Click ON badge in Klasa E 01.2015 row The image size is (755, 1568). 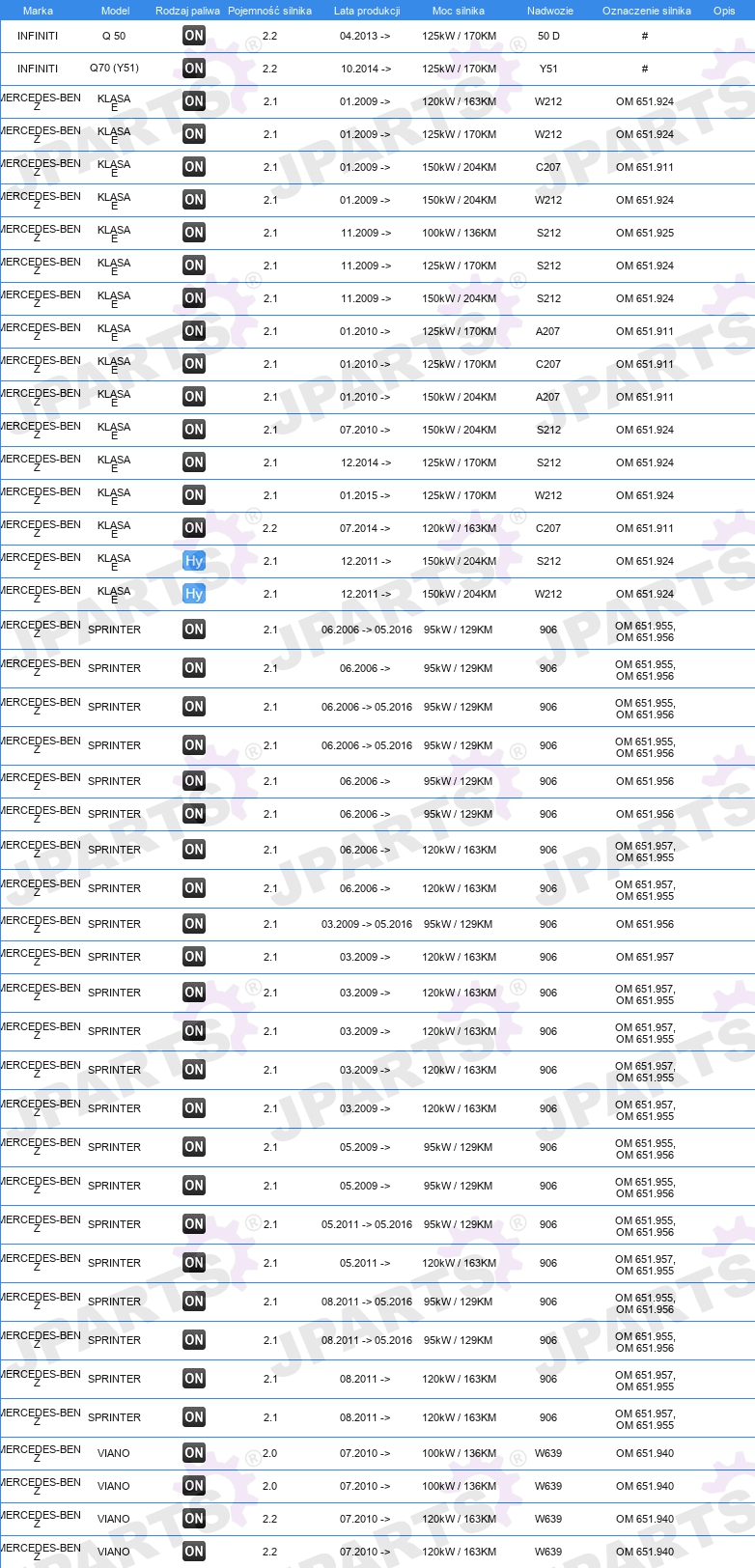click(194, 495)
